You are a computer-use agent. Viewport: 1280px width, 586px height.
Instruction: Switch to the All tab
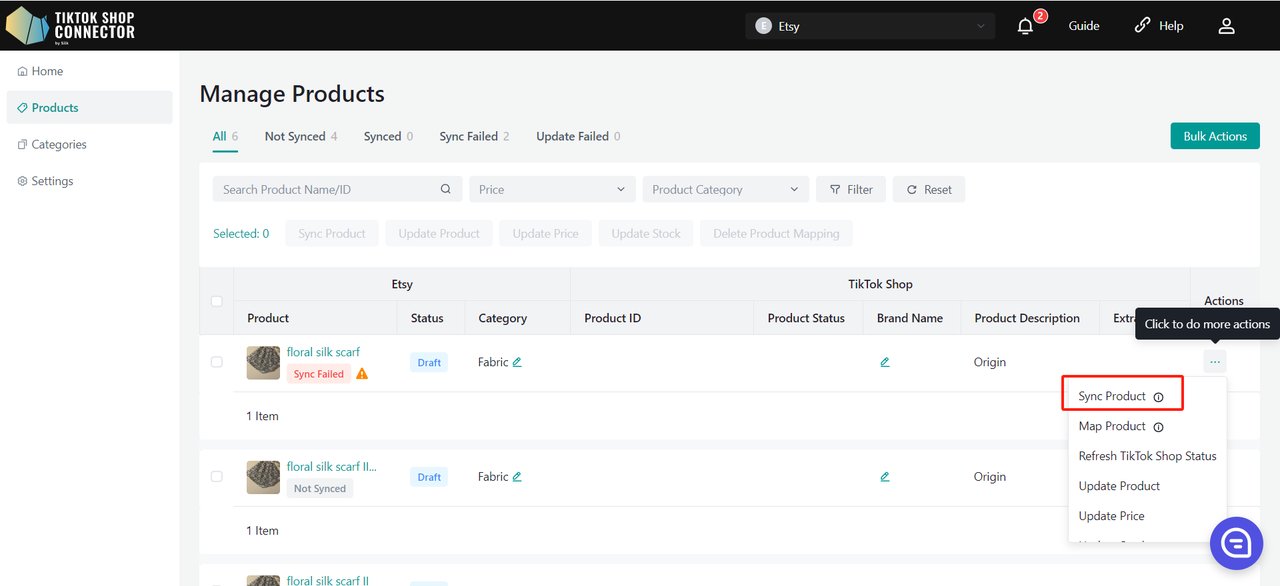point(225,137)
